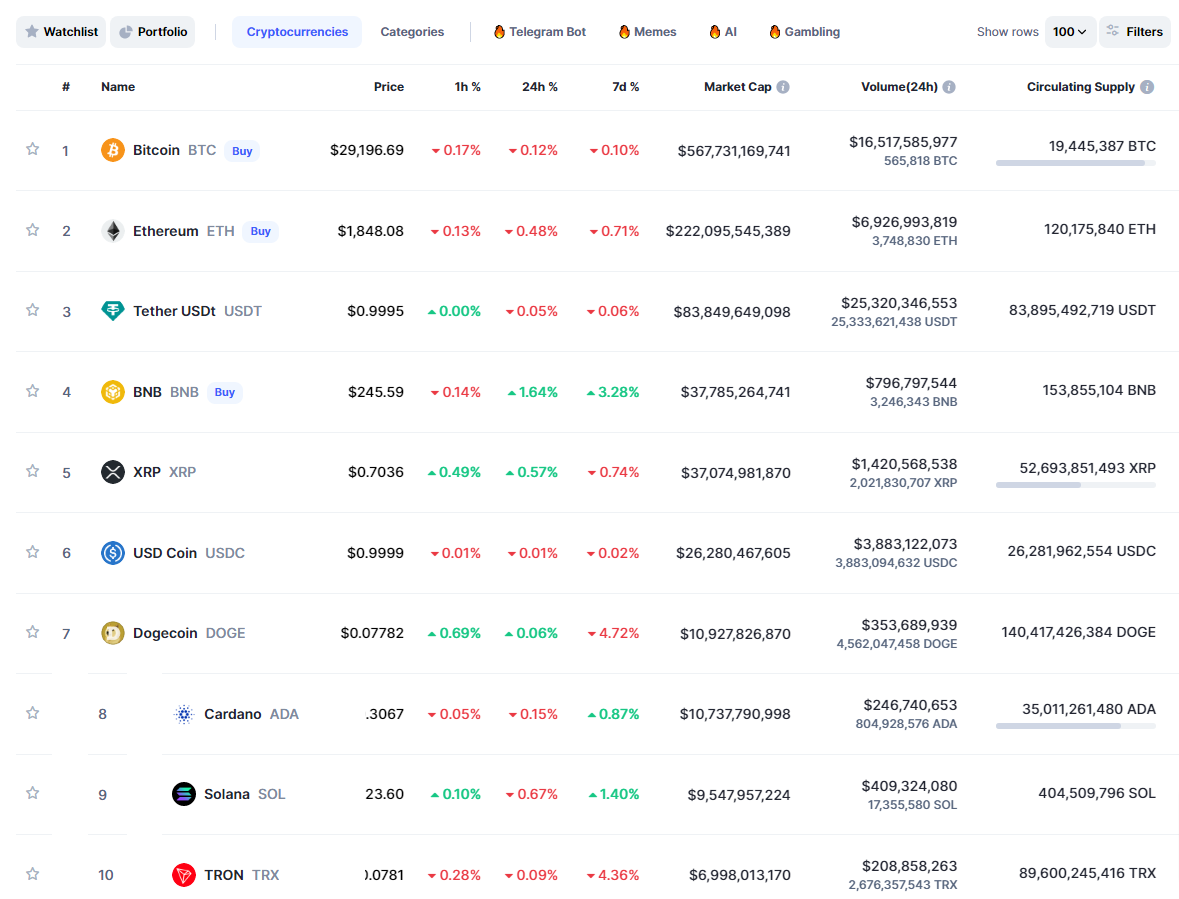Open the Telegram Bot tab
Image resolution: width=1179 pixels, height=899 pixels.
539,32
